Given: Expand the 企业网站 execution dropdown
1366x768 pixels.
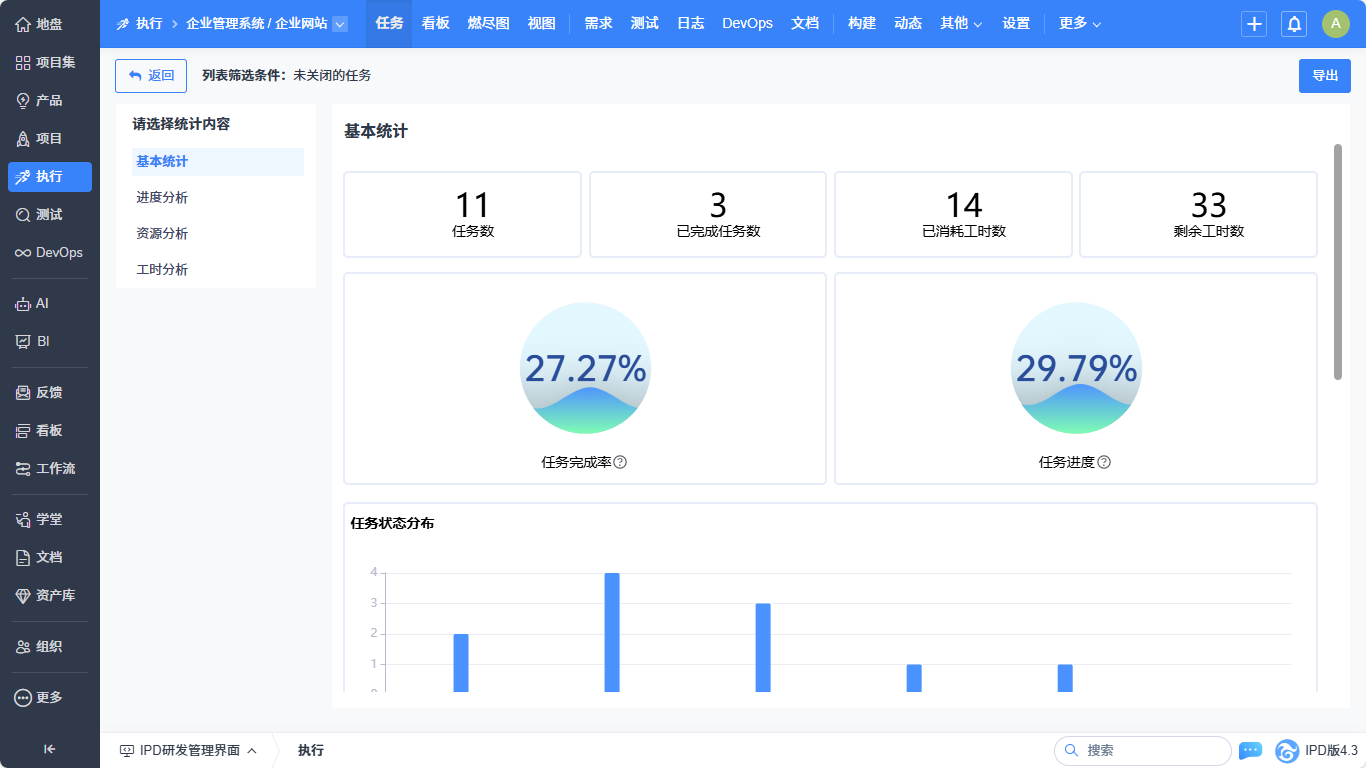Looking at the screenshot, I should 340,24.
